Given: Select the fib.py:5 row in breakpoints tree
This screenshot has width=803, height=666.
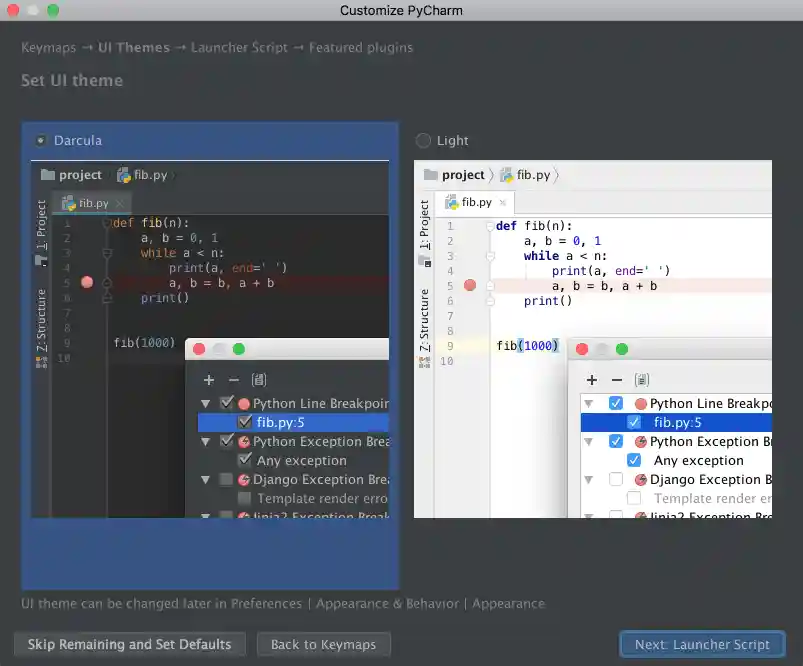Looking at the screenshot, I should (285, 422).
